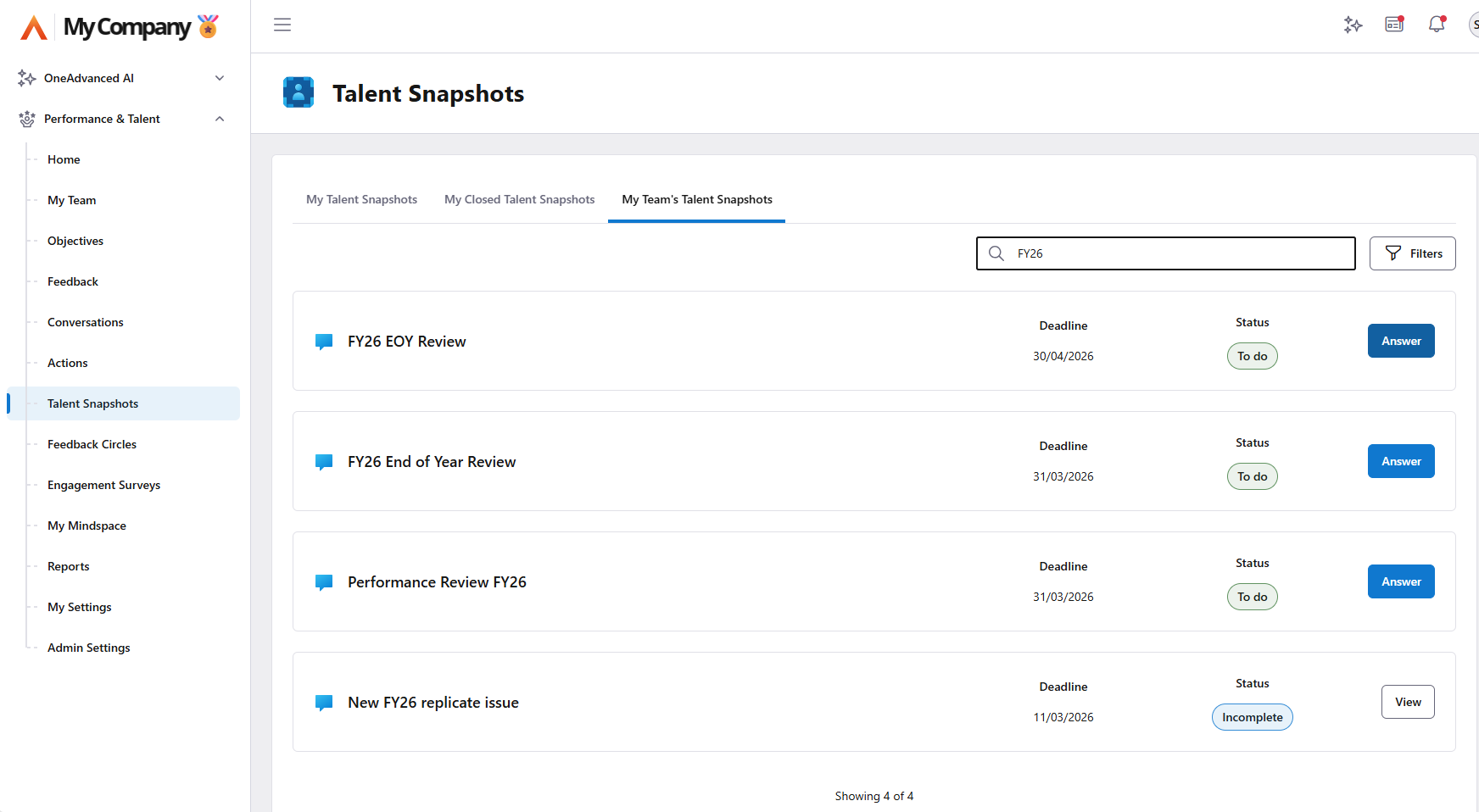Viewport: 1479px width, 812px height.
Task: Open the notifications bell
Action: (x=1436, y=25)
